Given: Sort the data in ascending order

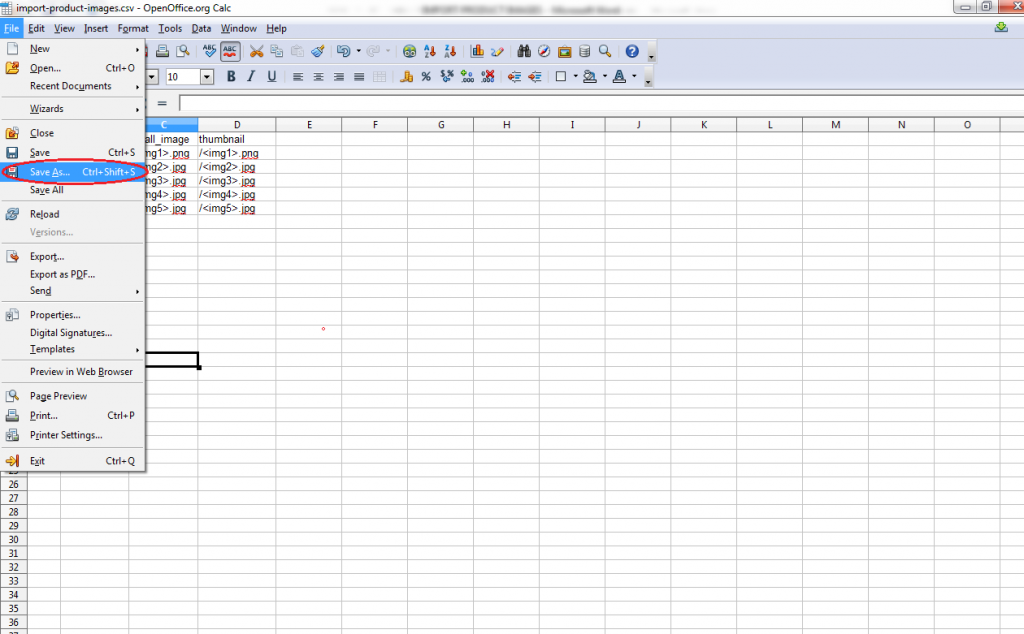Looking at the screenshot, I should click(430, 51).
